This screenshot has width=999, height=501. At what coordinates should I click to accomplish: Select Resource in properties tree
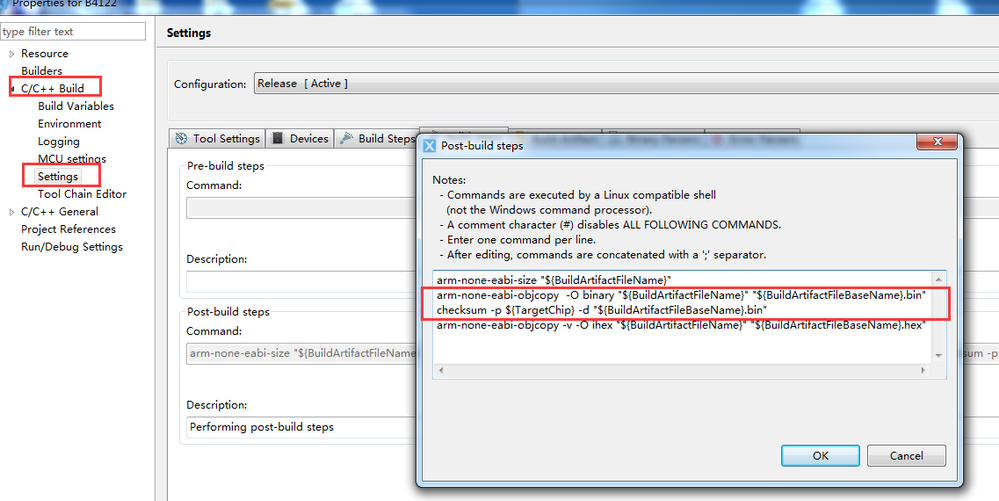click(x=45, y=54)
